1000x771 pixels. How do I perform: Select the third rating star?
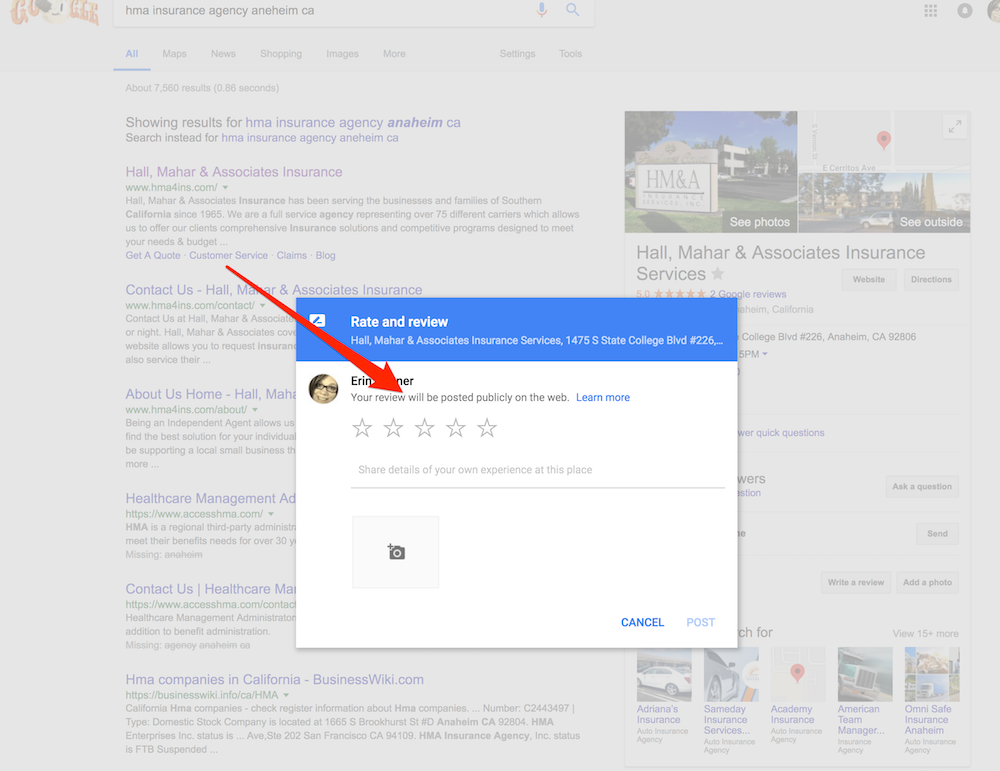(425, 428)
